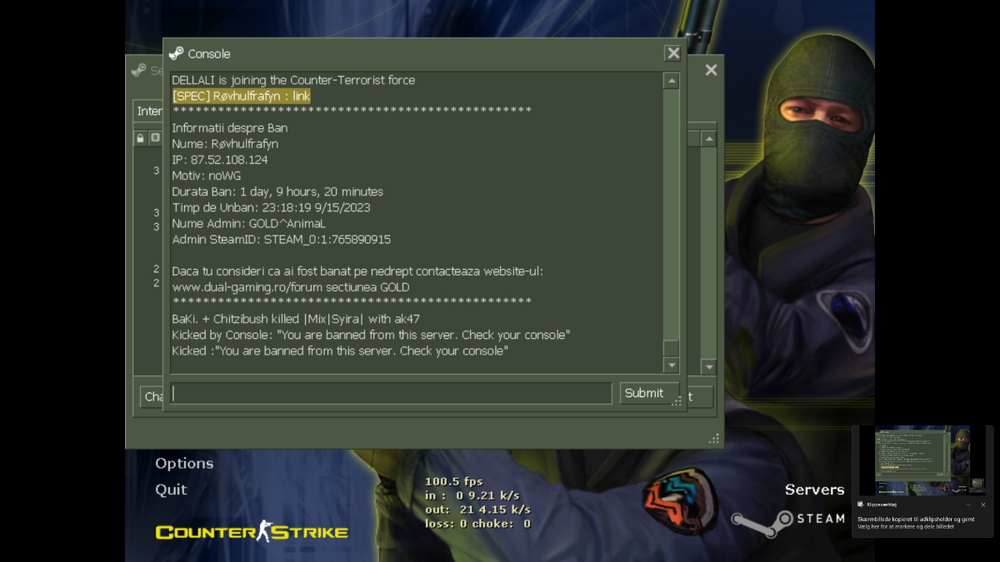This screenshot has height=562, width=1000.
Task: Click the "IP: 87.52.108.124" line
Action: point(219,159)
